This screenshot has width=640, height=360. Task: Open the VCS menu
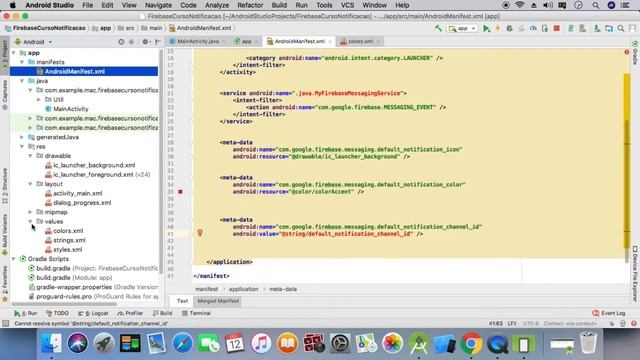[x=347, y=5]
